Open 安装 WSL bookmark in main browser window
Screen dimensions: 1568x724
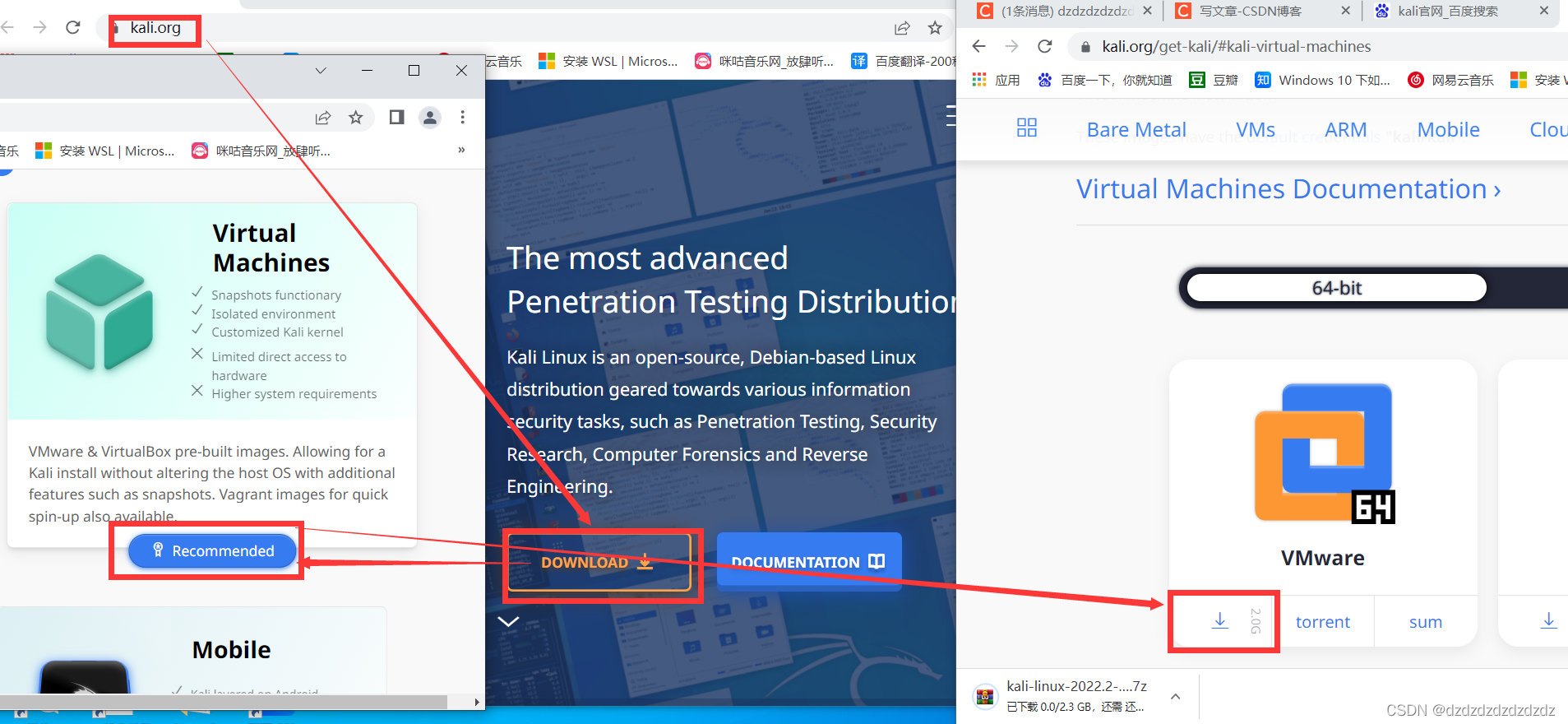coord(608,61)
